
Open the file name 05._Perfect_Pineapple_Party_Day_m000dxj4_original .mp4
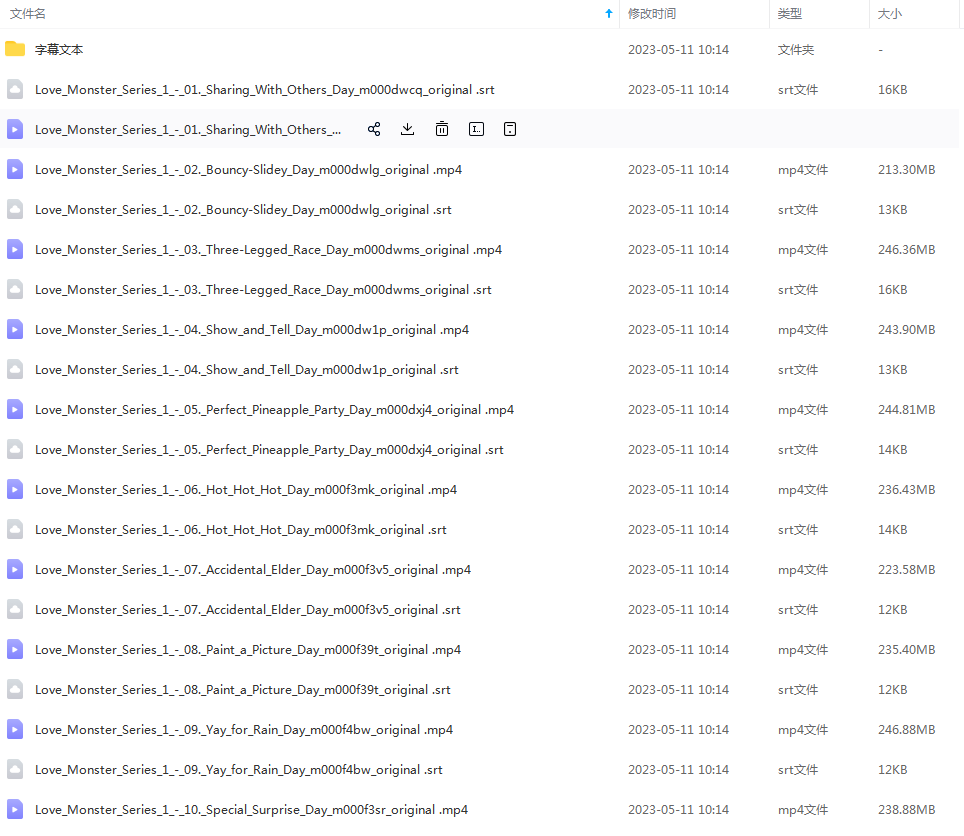(274, 409)
